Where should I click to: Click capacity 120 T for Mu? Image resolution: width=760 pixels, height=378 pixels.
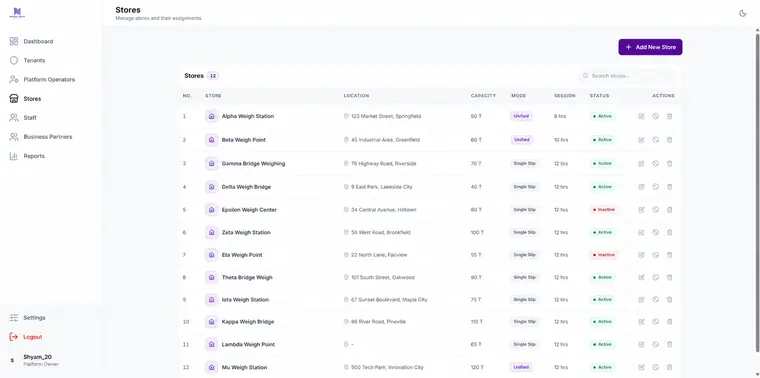[477, 367]
